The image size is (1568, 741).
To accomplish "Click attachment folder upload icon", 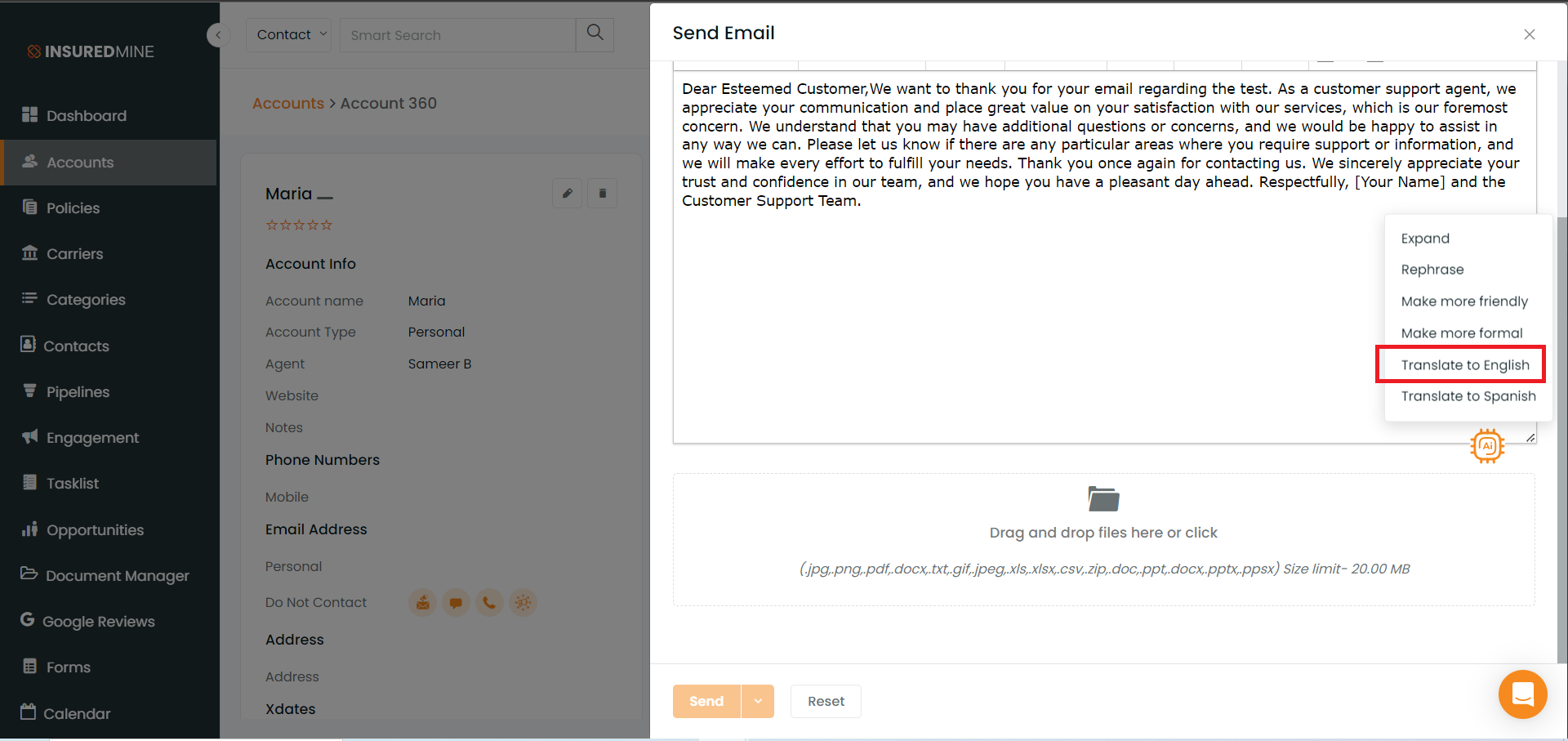I will 1103,498.
